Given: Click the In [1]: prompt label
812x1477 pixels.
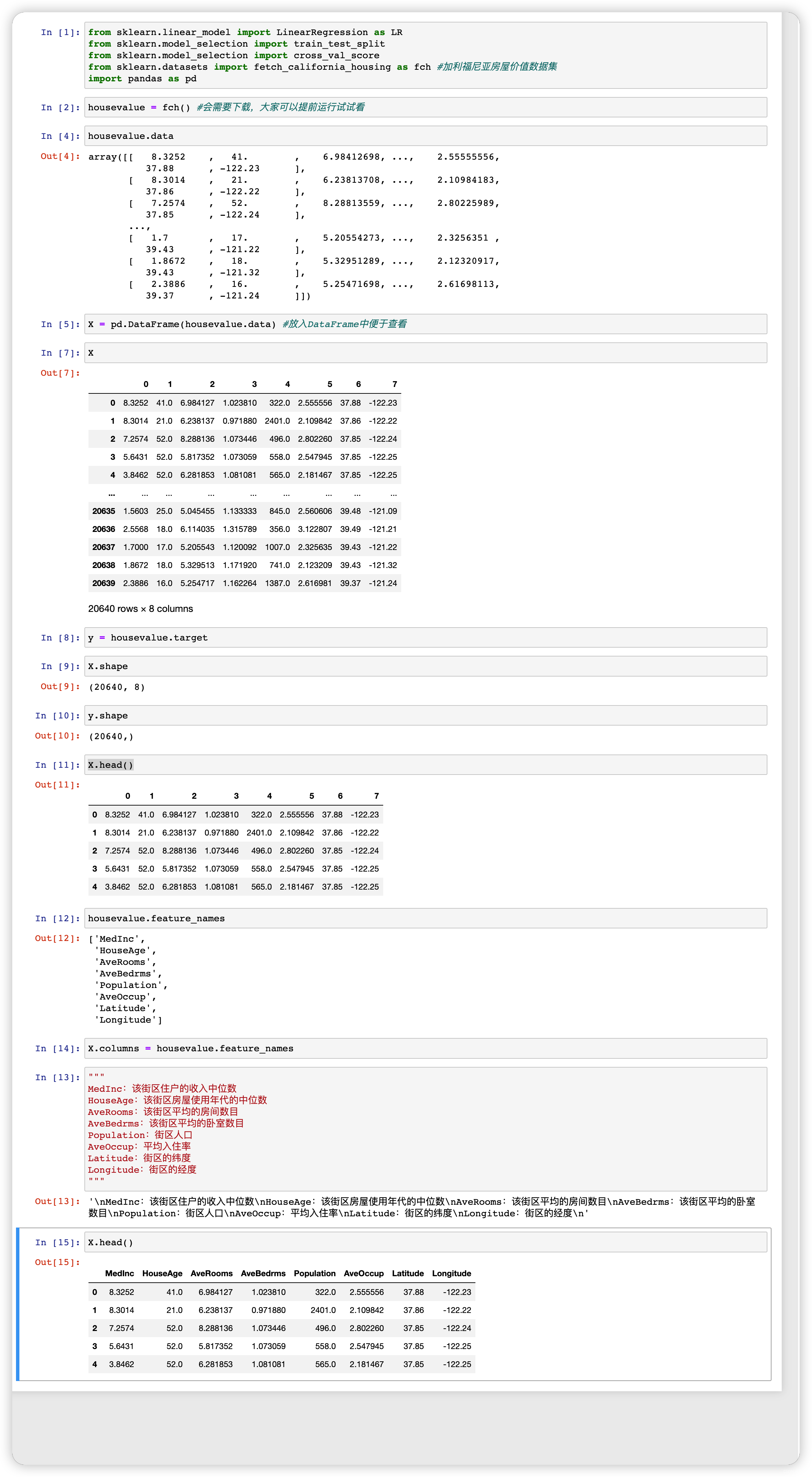Looking at the screenshot, I should (60, 33).
